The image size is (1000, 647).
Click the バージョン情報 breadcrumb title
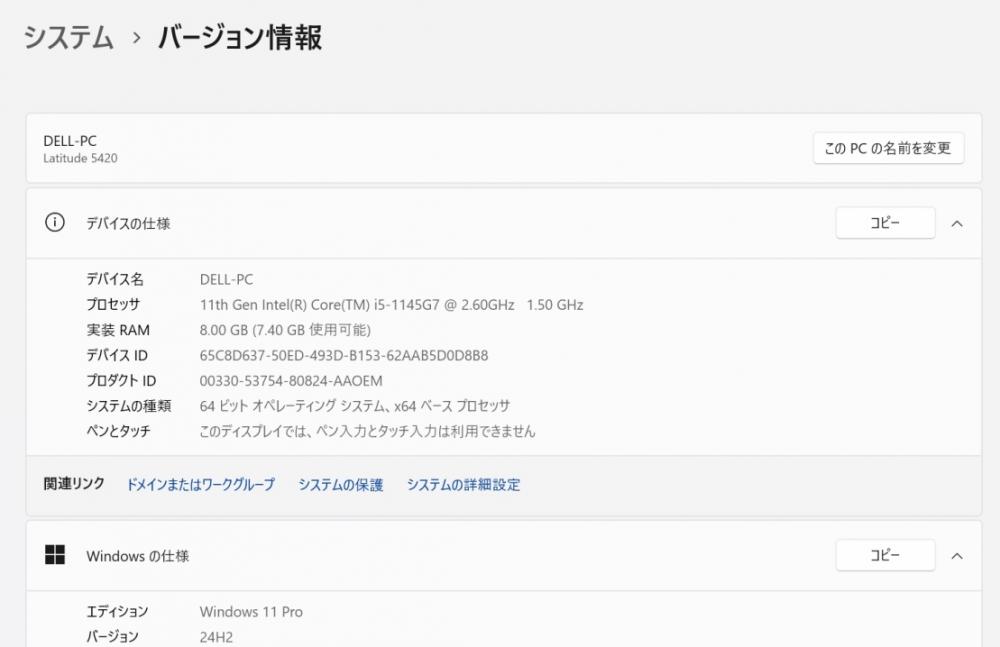(x=240, y=37)
